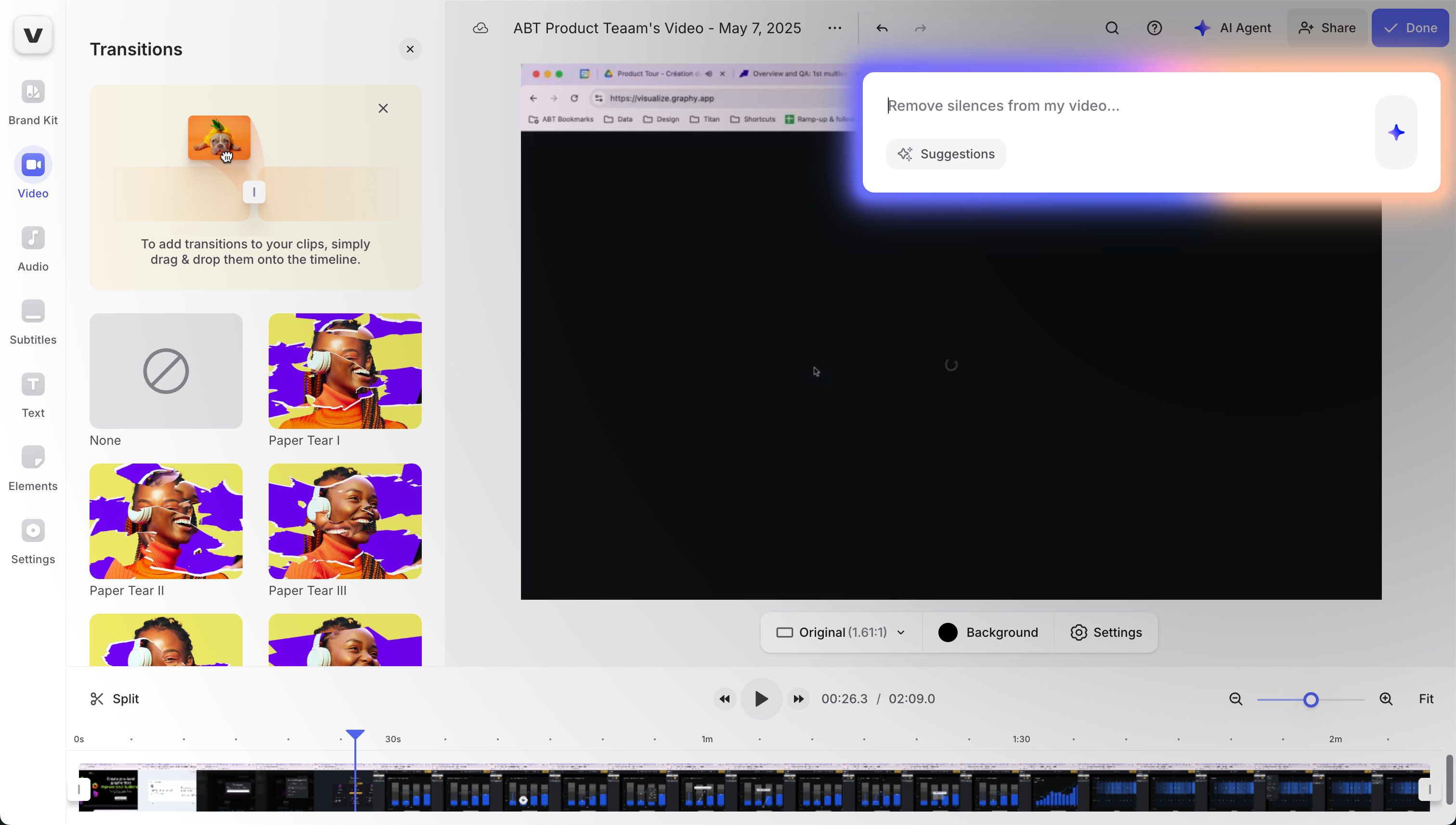1456x825 pixels.
Task: Open the AI Agent button
Action: (x=1232, y=28)
